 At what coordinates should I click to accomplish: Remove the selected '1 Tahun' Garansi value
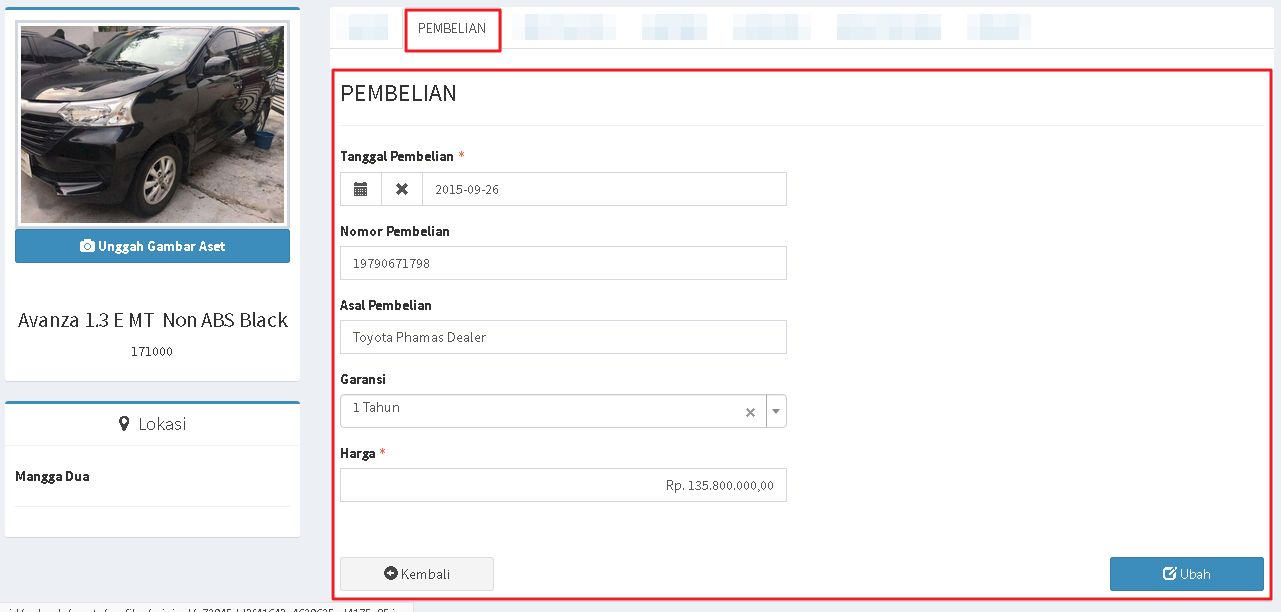(750, 412)
